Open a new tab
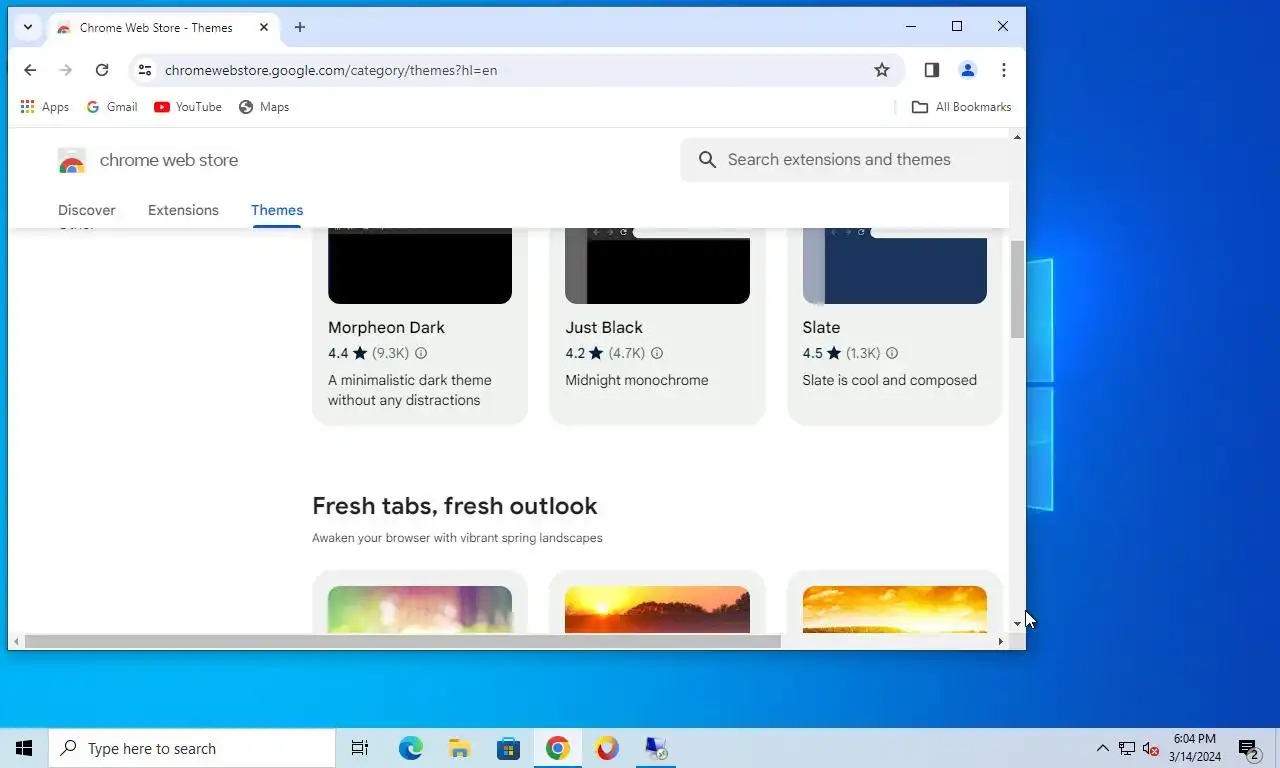 click(x=300, y=27)
